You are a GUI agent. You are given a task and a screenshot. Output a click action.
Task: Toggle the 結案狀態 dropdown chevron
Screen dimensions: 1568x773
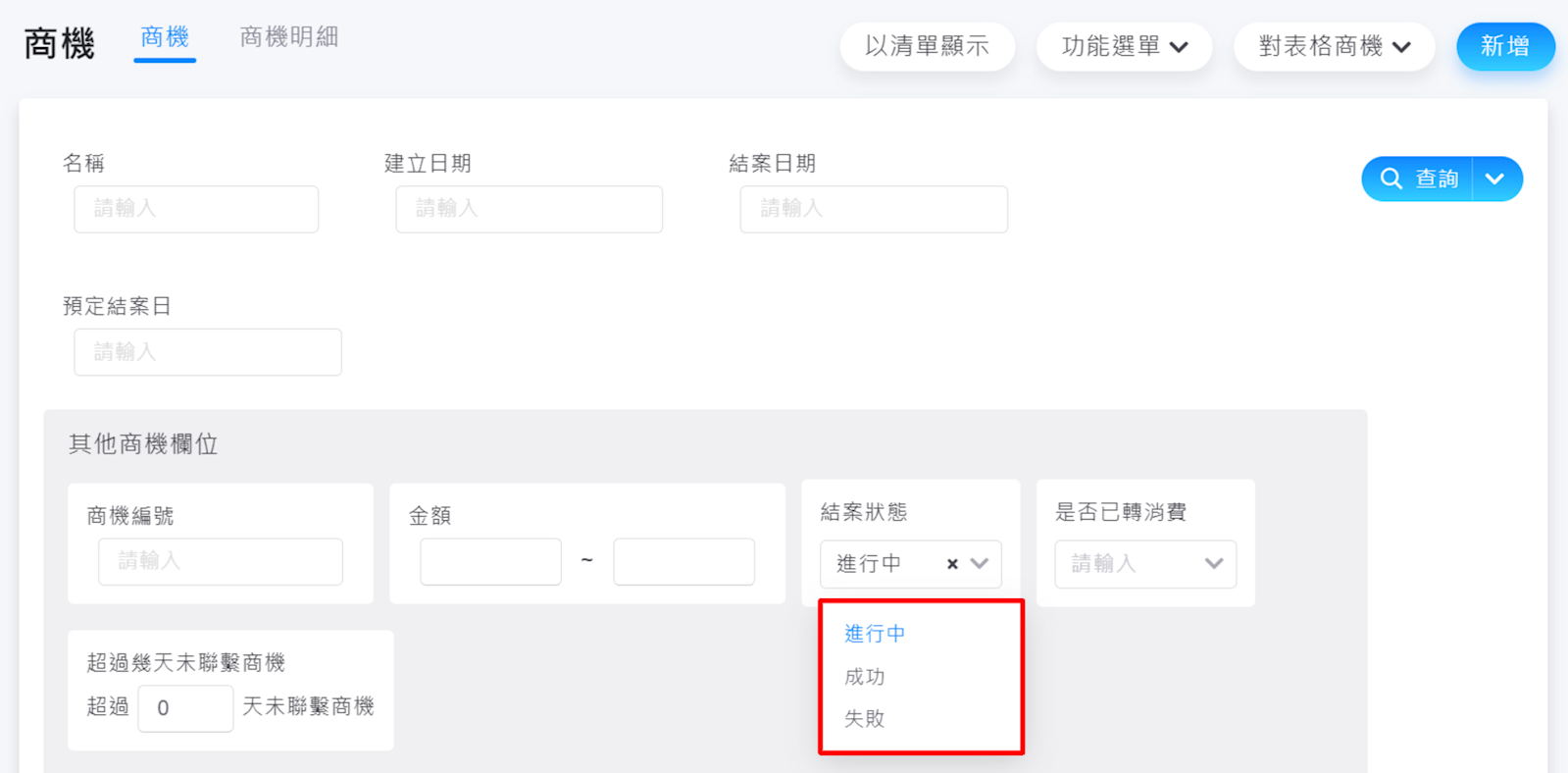(980, 563)
